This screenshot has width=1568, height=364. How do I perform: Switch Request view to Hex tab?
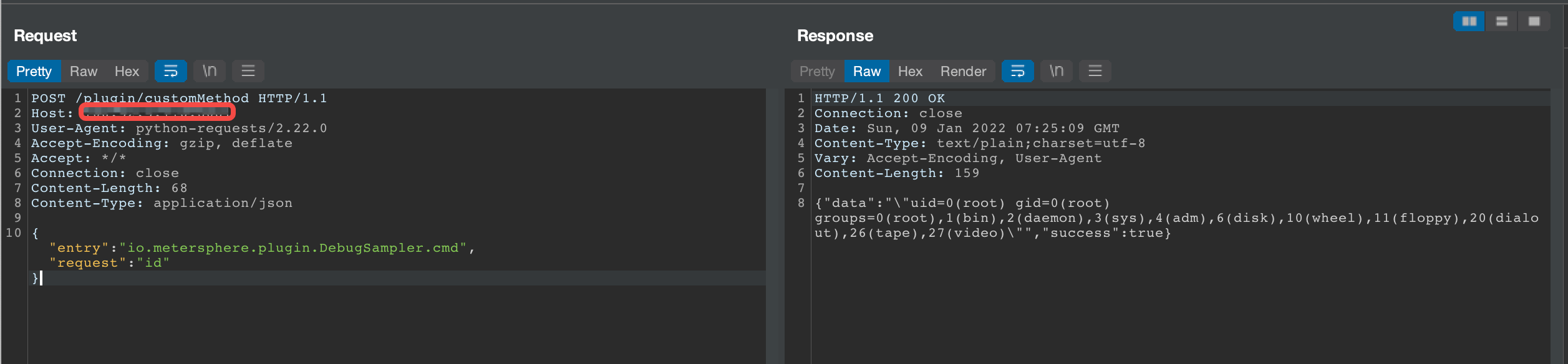tap(127, 71)
